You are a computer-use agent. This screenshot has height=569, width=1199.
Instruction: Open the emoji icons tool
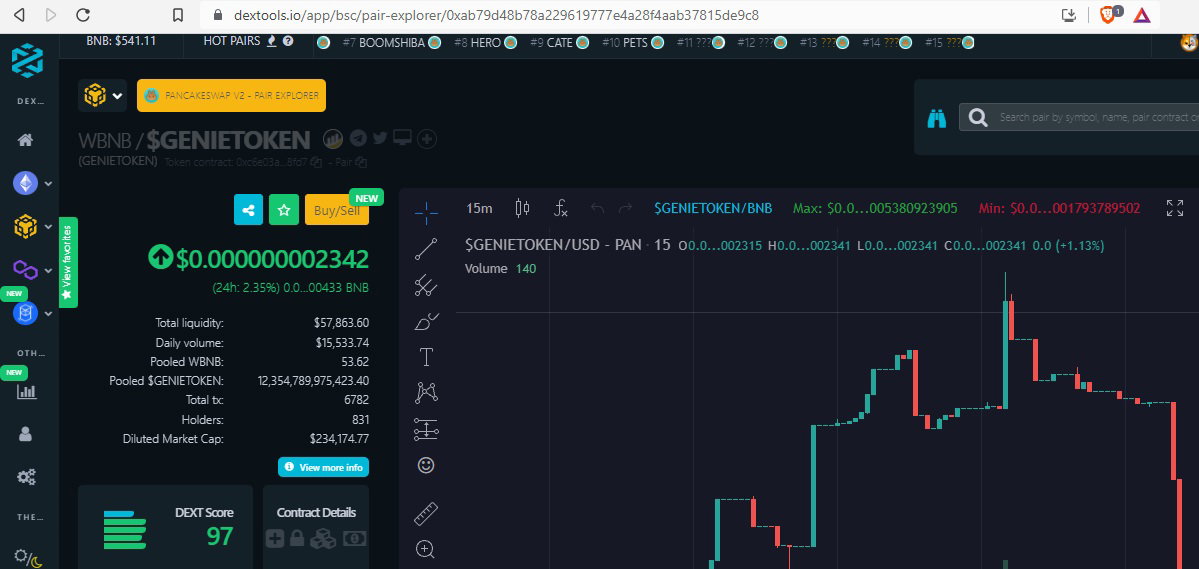tap(426, 465)
